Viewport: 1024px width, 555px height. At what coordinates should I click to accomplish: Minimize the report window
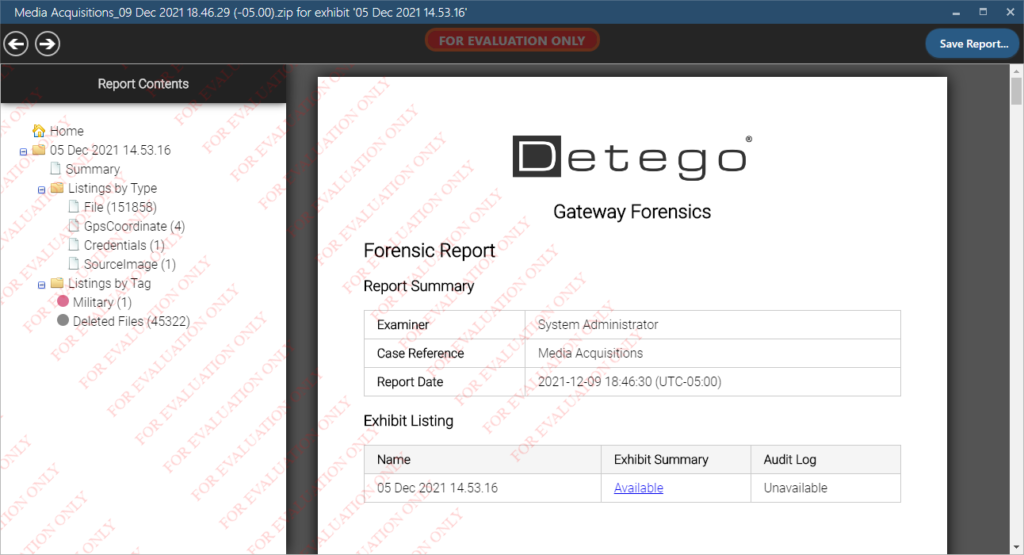956,12
